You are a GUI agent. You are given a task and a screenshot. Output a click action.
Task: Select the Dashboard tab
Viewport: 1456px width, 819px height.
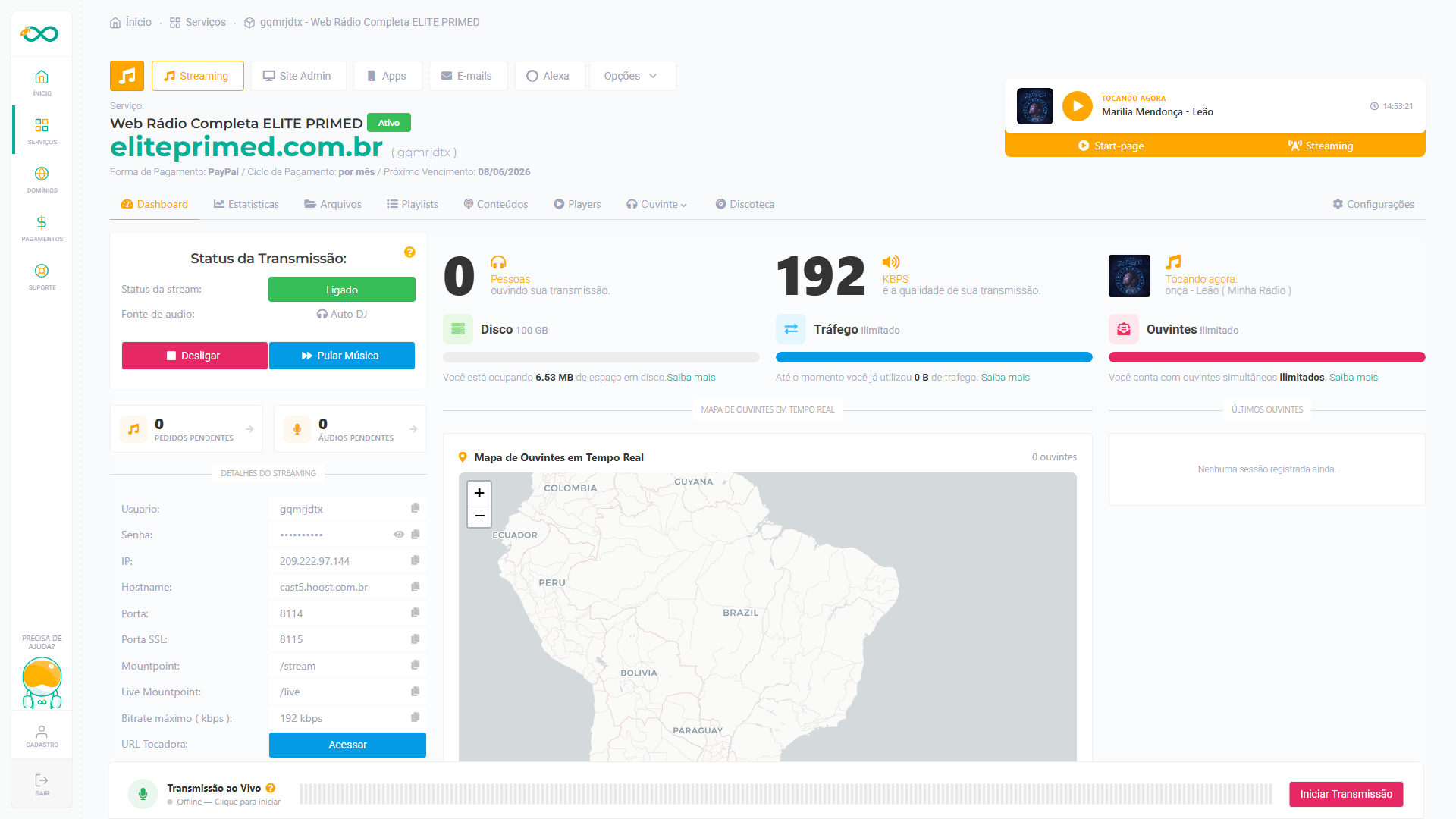pos(155,204)
